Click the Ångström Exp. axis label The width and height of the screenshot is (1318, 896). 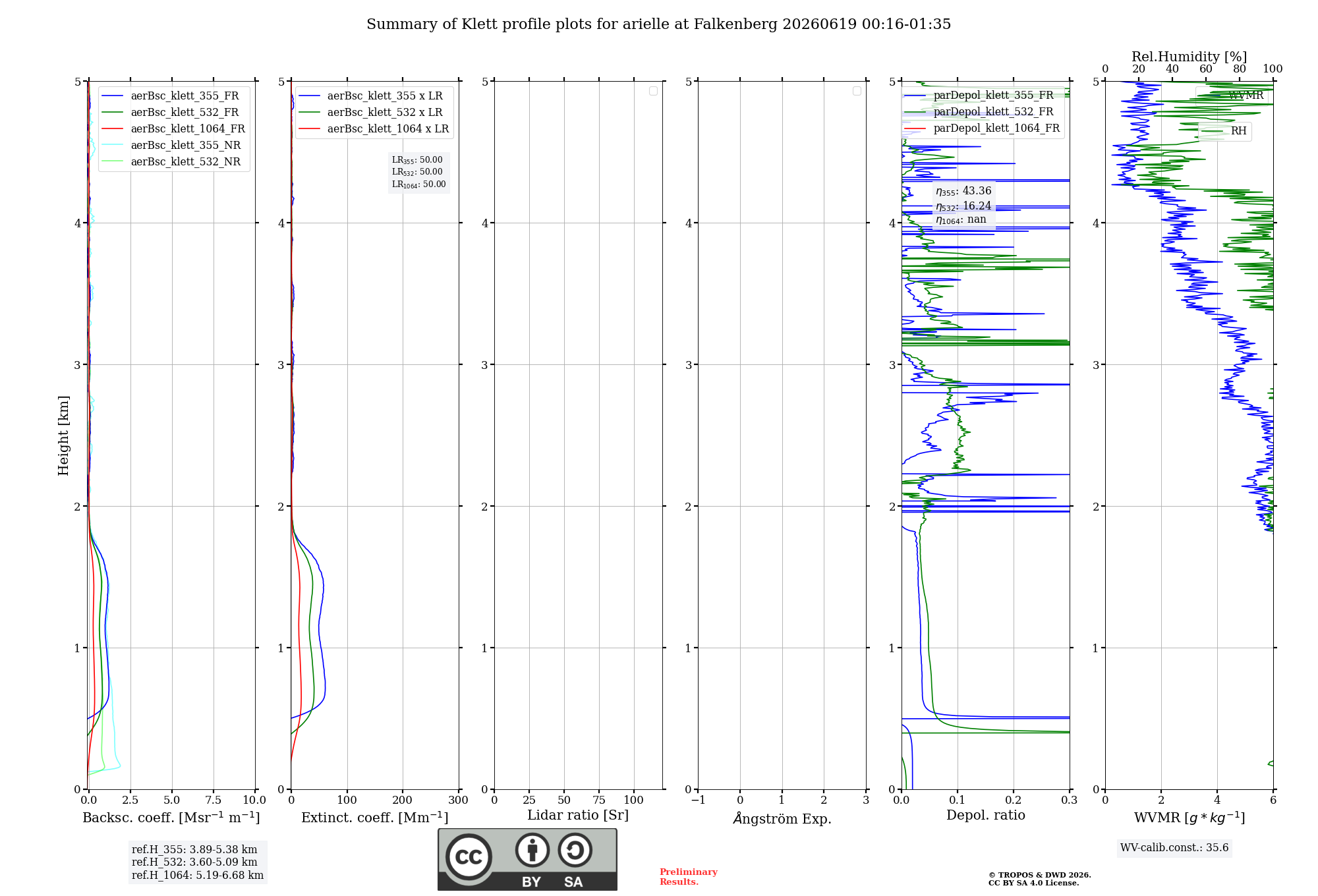782,818
